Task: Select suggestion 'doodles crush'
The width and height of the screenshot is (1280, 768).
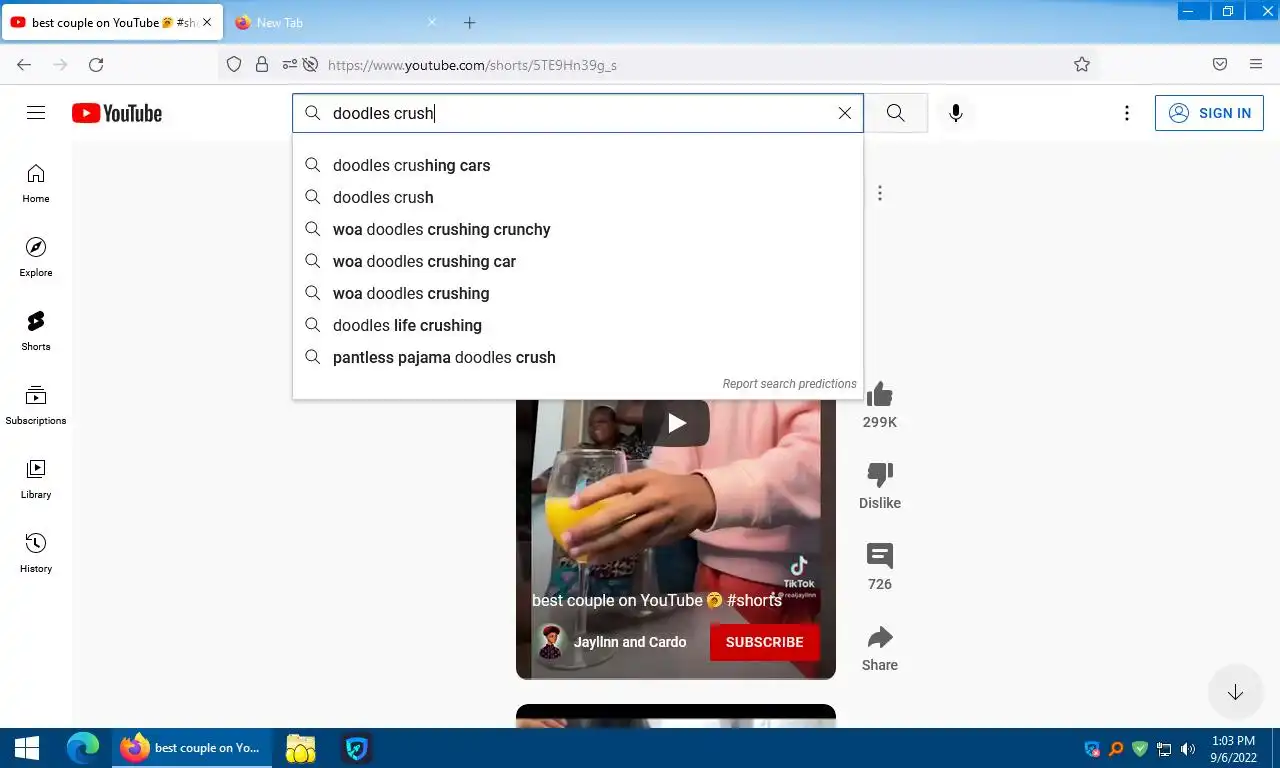Action: coord(578,197)
